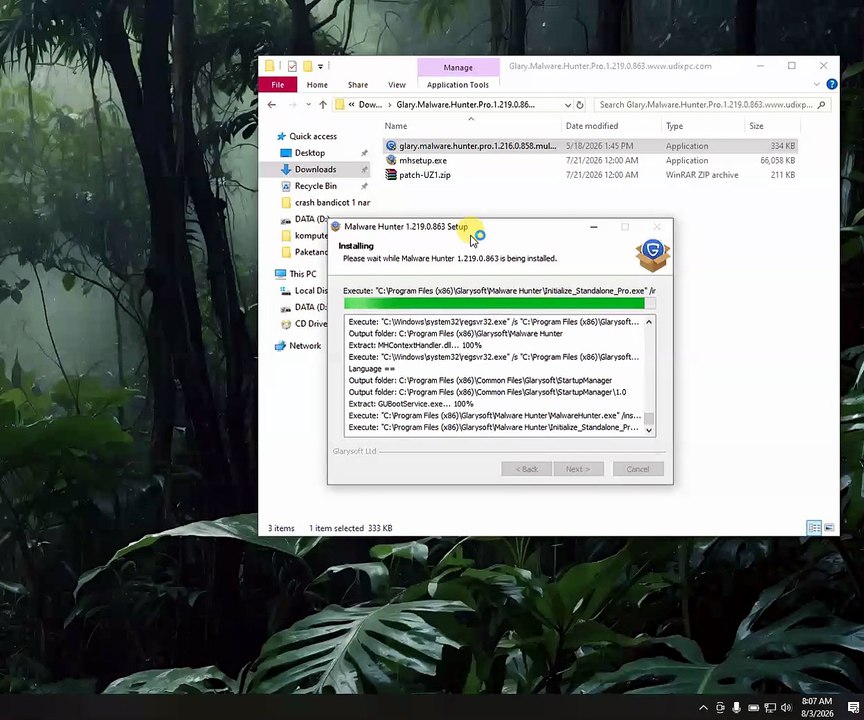
Task: Click the New folder quick access icon
Action: (308, 67)
